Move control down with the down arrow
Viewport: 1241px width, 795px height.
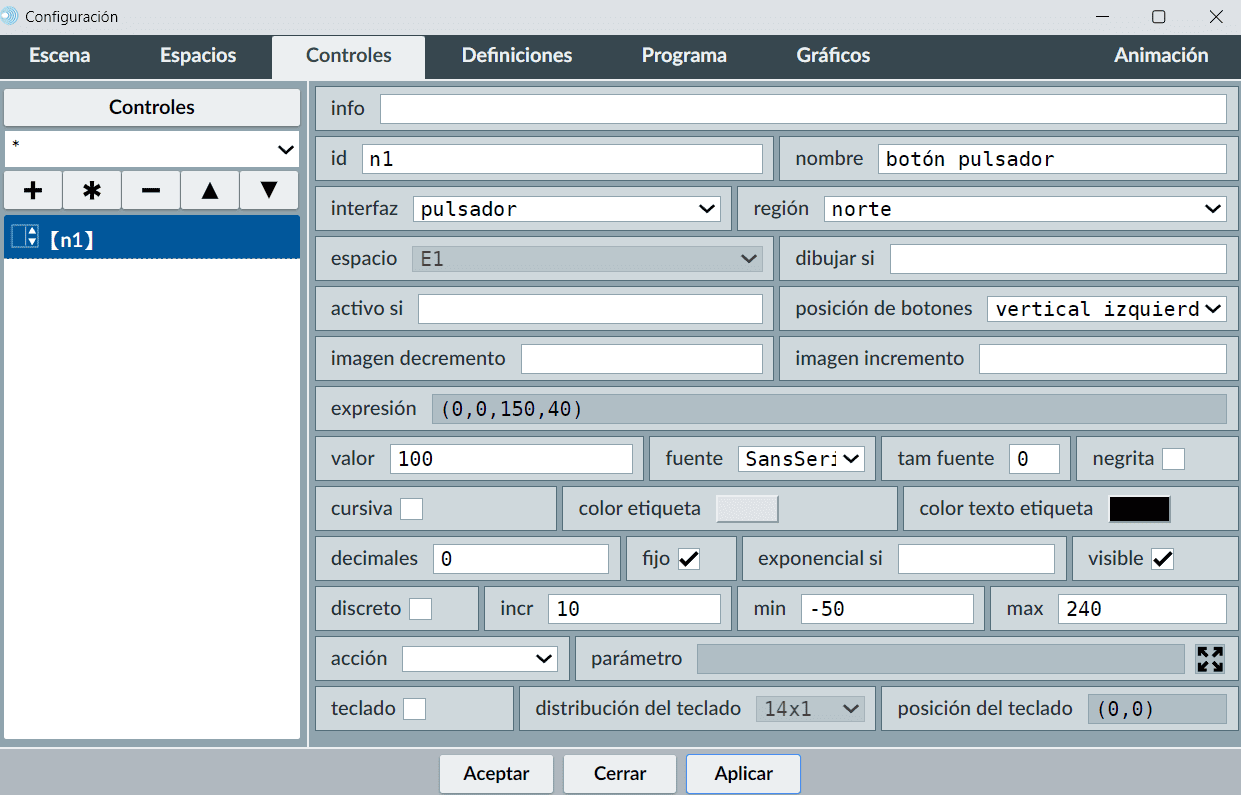click(269, 190)
